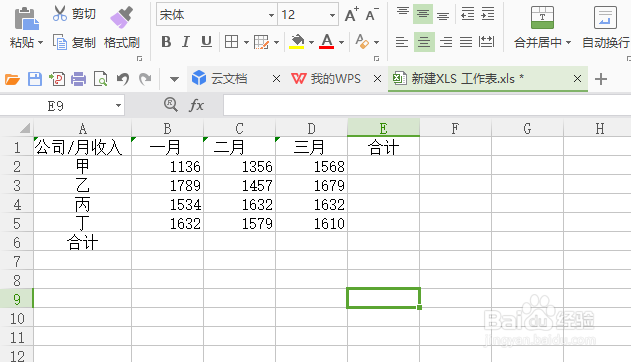Viewport: 631px width, 362px height.
Task: Click the Wrap Text (自动换行) button
Action: coord(606,27)
